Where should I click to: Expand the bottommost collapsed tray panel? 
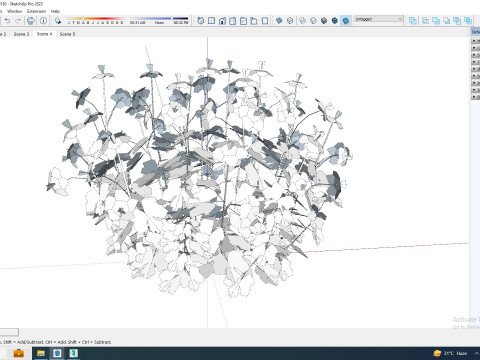pos(475,97)
